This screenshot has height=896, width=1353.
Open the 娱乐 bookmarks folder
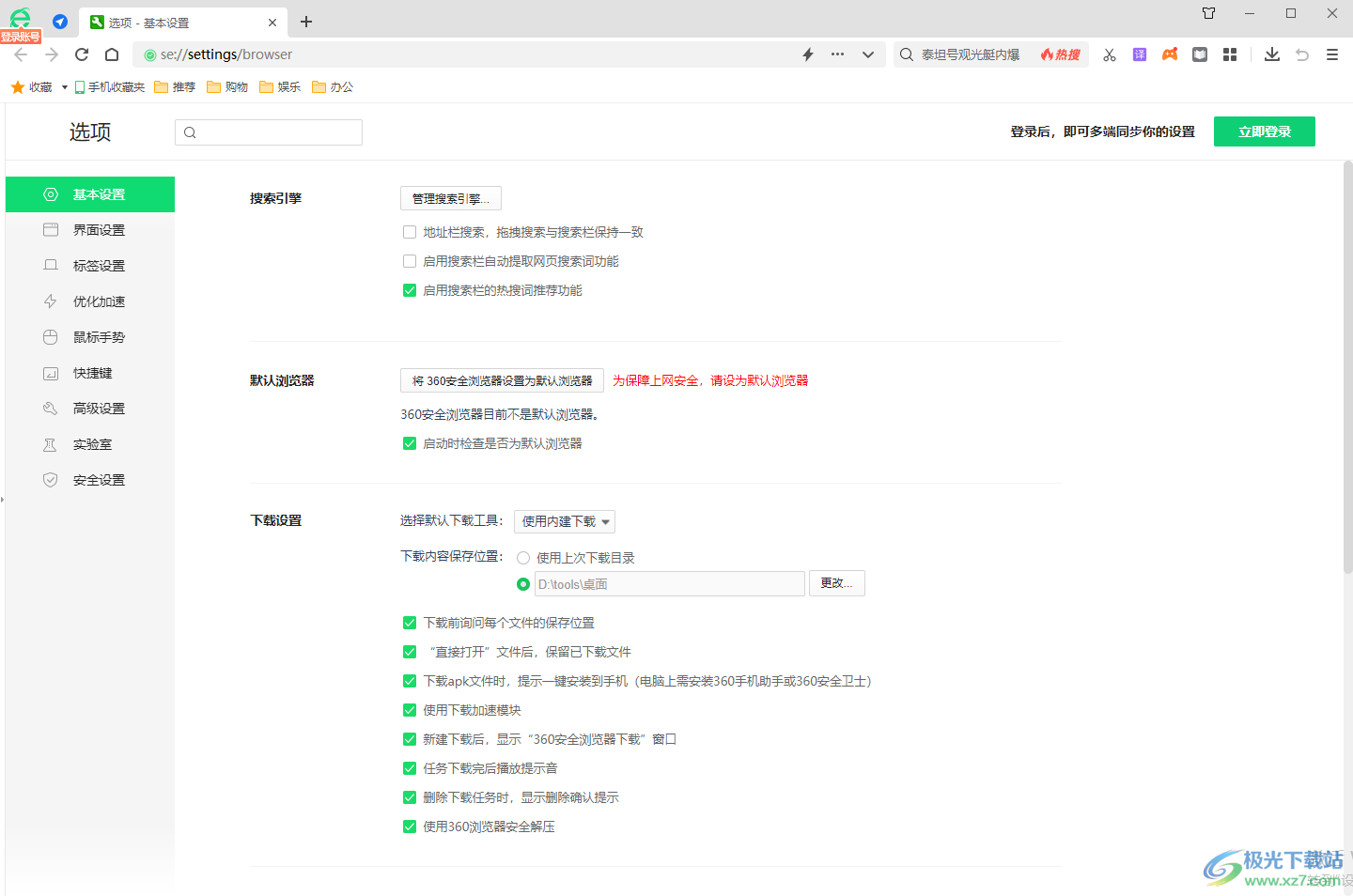(280, 87)
